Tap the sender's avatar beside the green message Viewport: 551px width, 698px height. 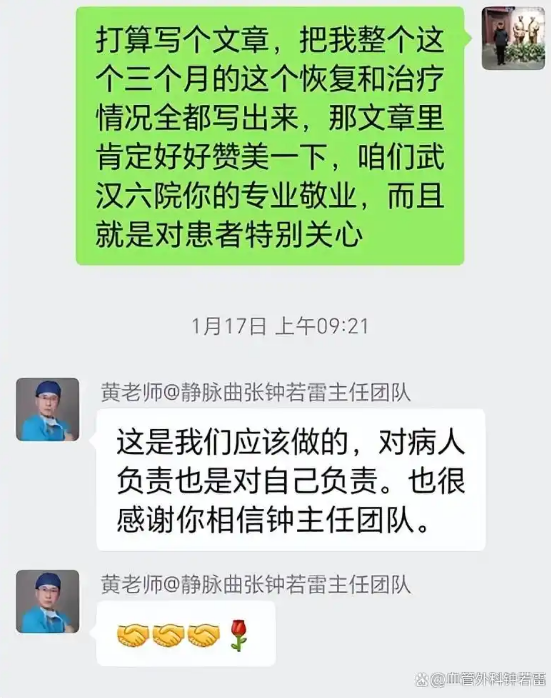coord(513,38)
